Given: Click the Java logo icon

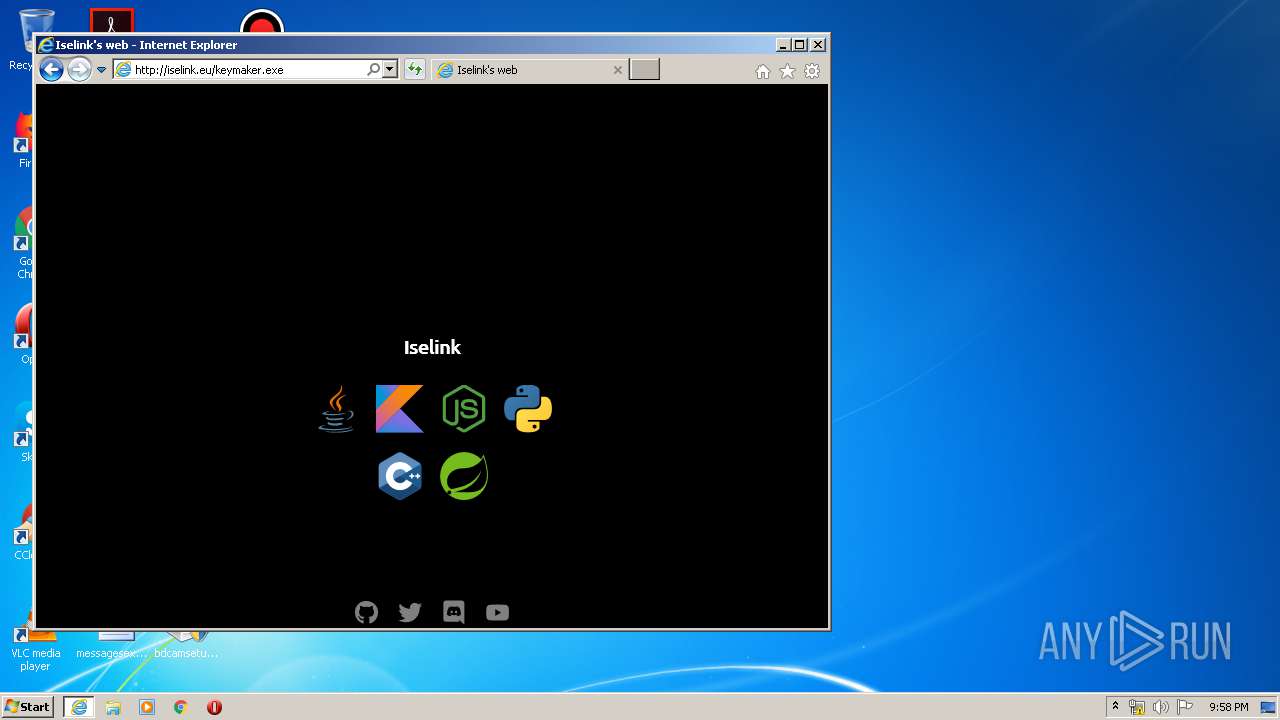Looking at the screenshot, I should coord(336,409).
